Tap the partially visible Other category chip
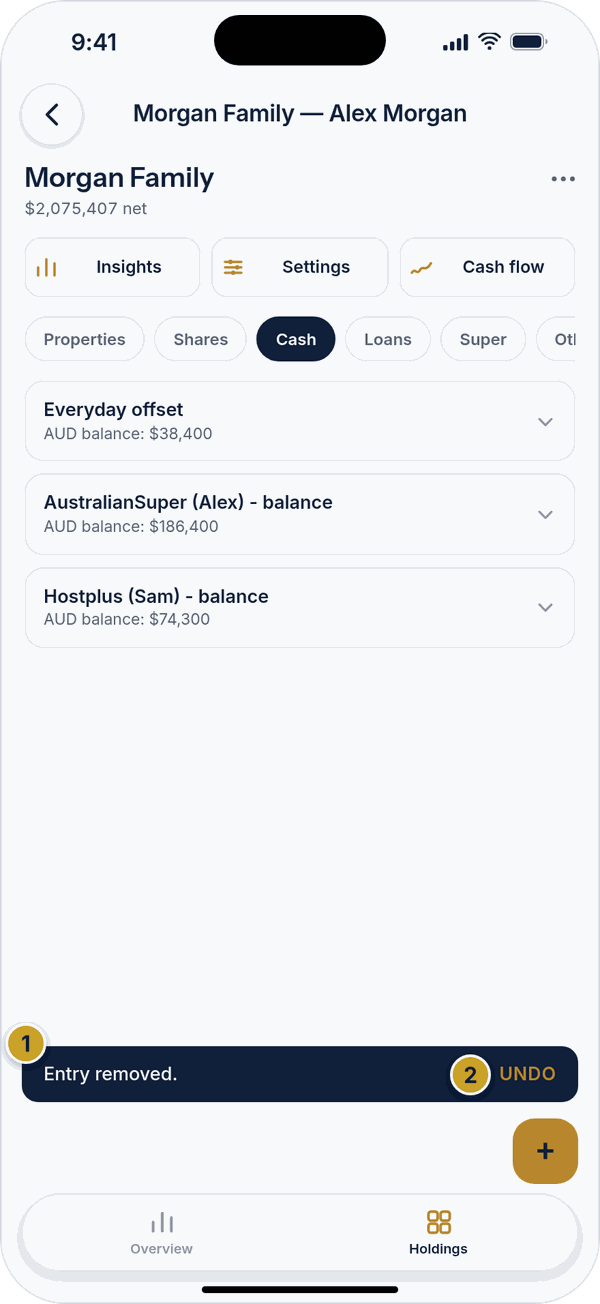 [556, 339]
